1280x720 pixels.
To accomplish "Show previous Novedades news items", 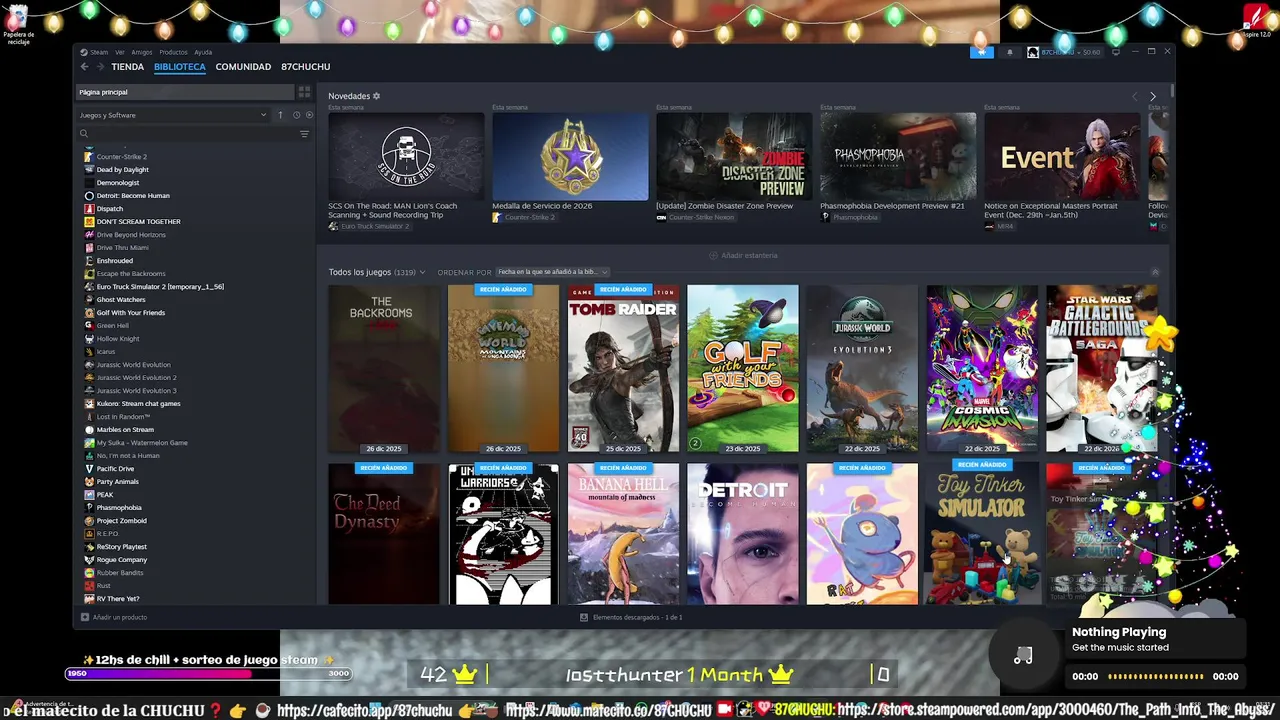I will [1134, 96].
